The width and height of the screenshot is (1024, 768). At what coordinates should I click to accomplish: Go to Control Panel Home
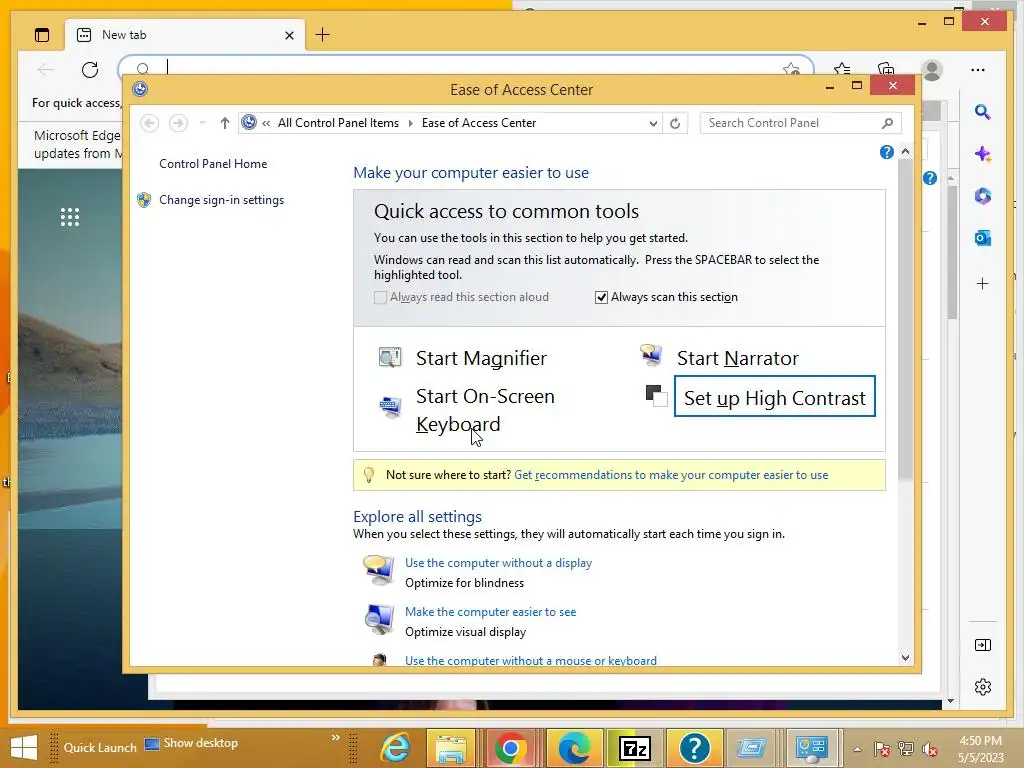point(213,164)
